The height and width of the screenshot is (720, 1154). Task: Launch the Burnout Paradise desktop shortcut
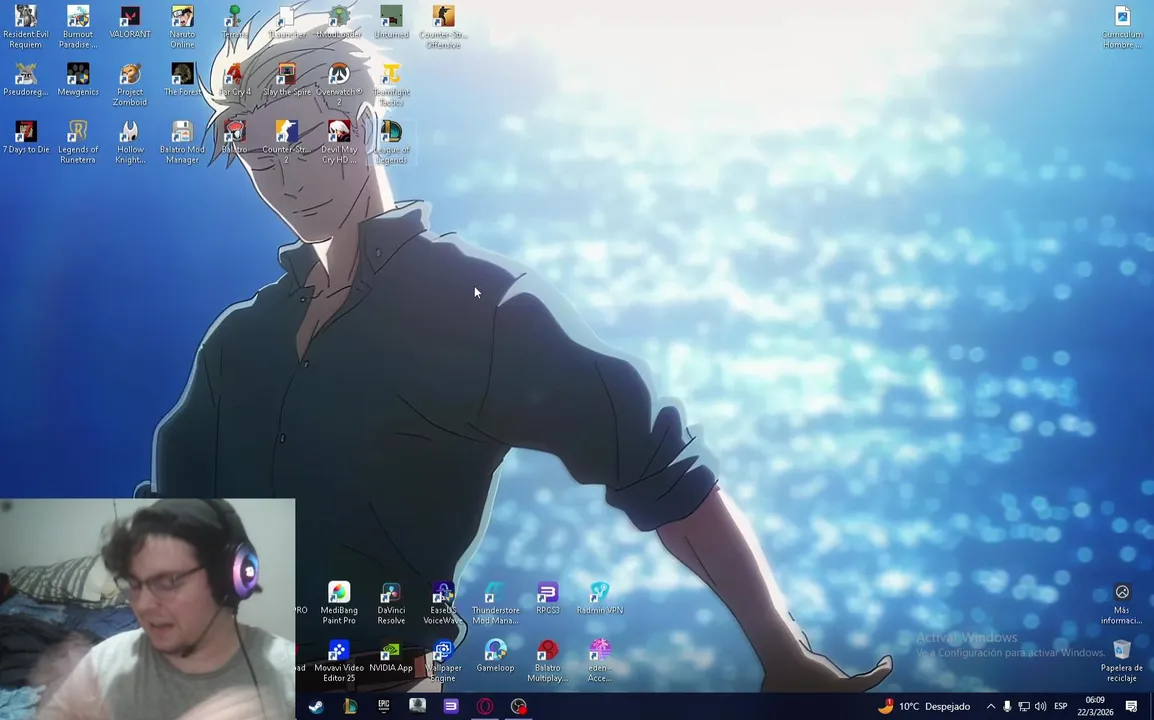[78, 27]
